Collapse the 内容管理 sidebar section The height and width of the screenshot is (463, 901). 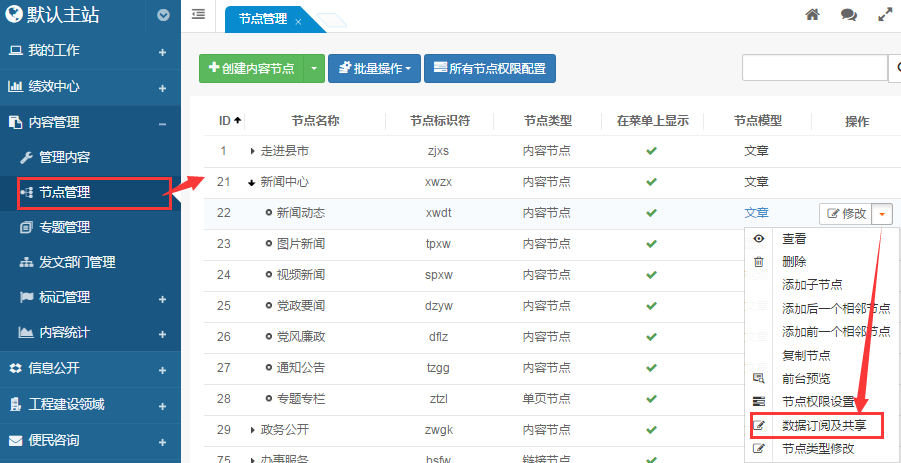[x=162, y=123]
